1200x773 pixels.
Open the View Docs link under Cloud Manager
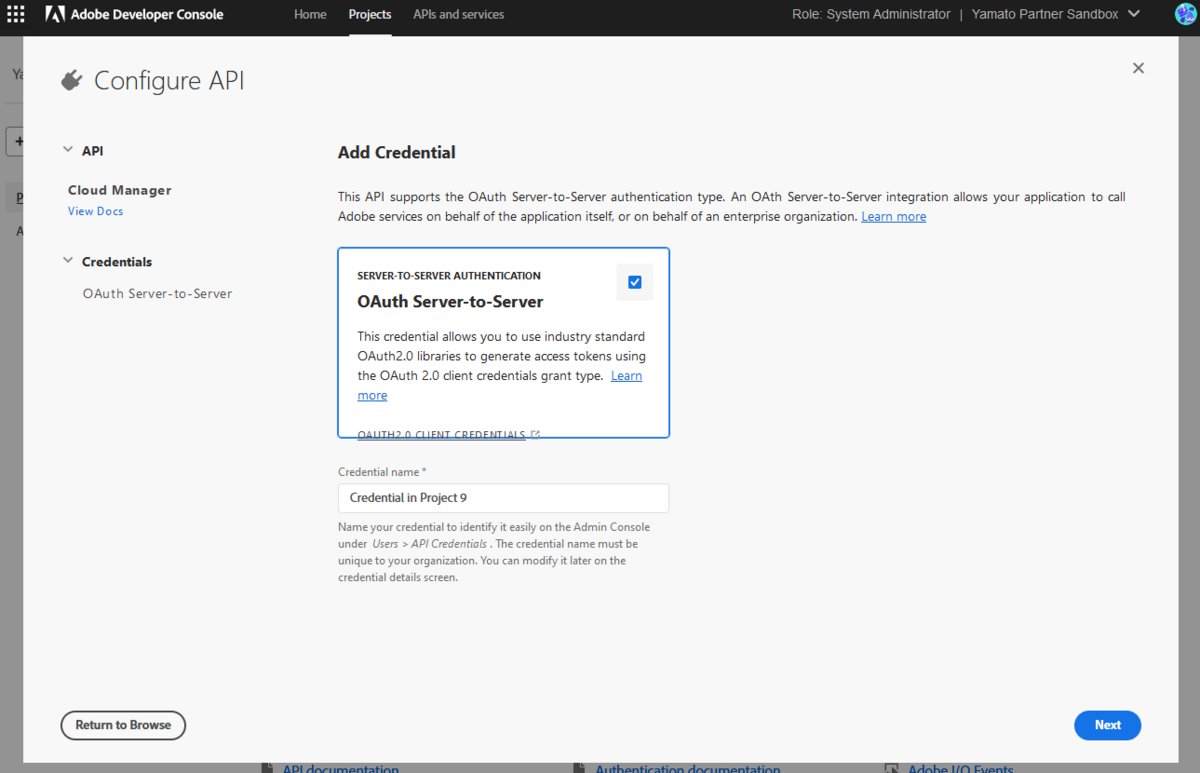95,211
